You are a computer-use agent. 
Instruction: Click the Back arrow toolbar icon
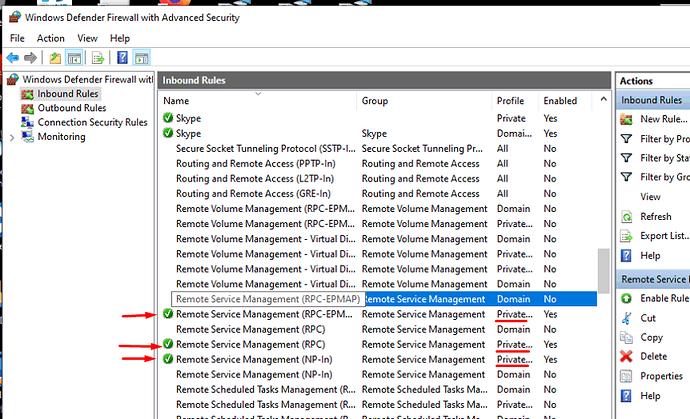(x=13, y=58)
